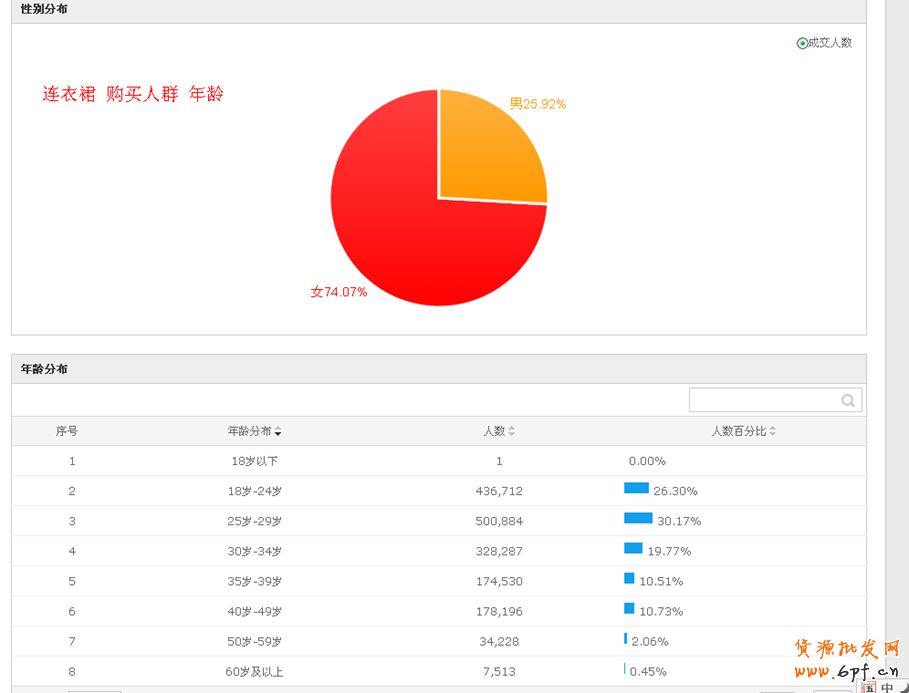Click the 60岁及以上 row label
909x693 pixels.
254,671
